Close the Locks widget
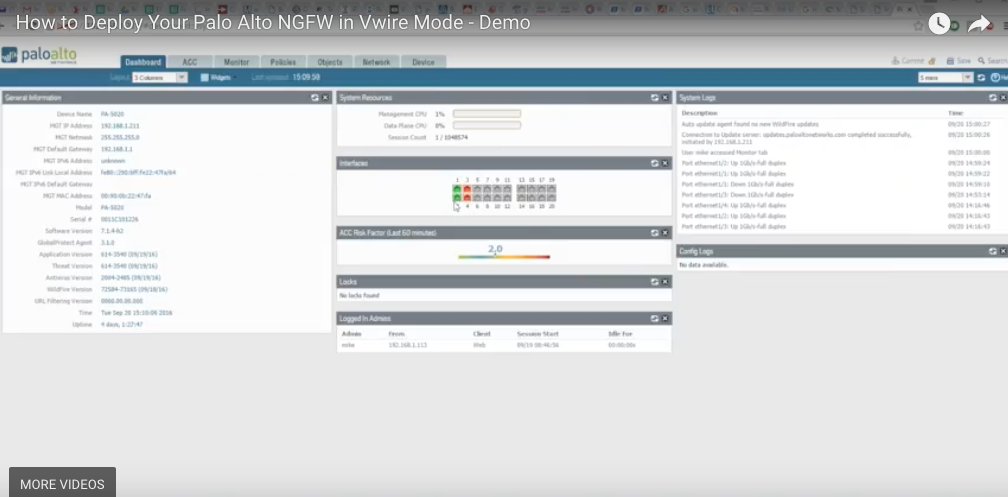Viewport: 1008px width, 497px height. coord(665,282)
